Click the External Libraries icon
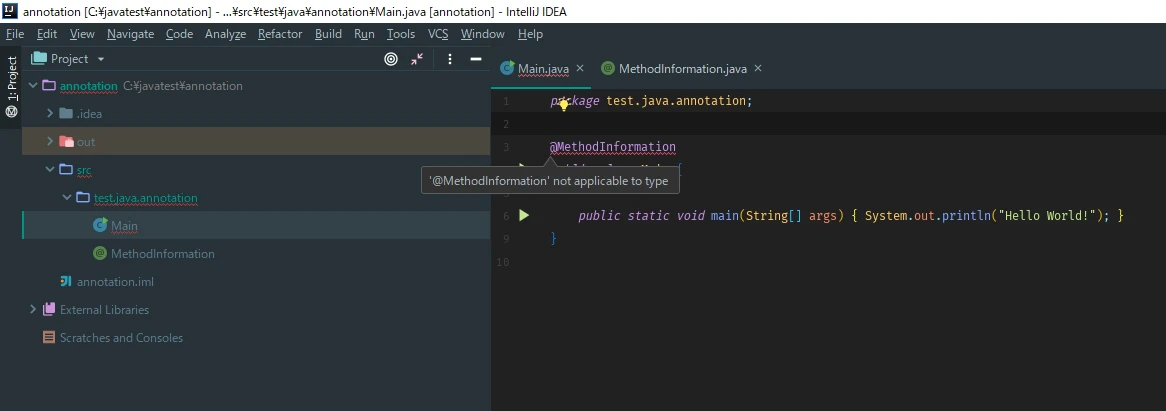 (49, 309)
